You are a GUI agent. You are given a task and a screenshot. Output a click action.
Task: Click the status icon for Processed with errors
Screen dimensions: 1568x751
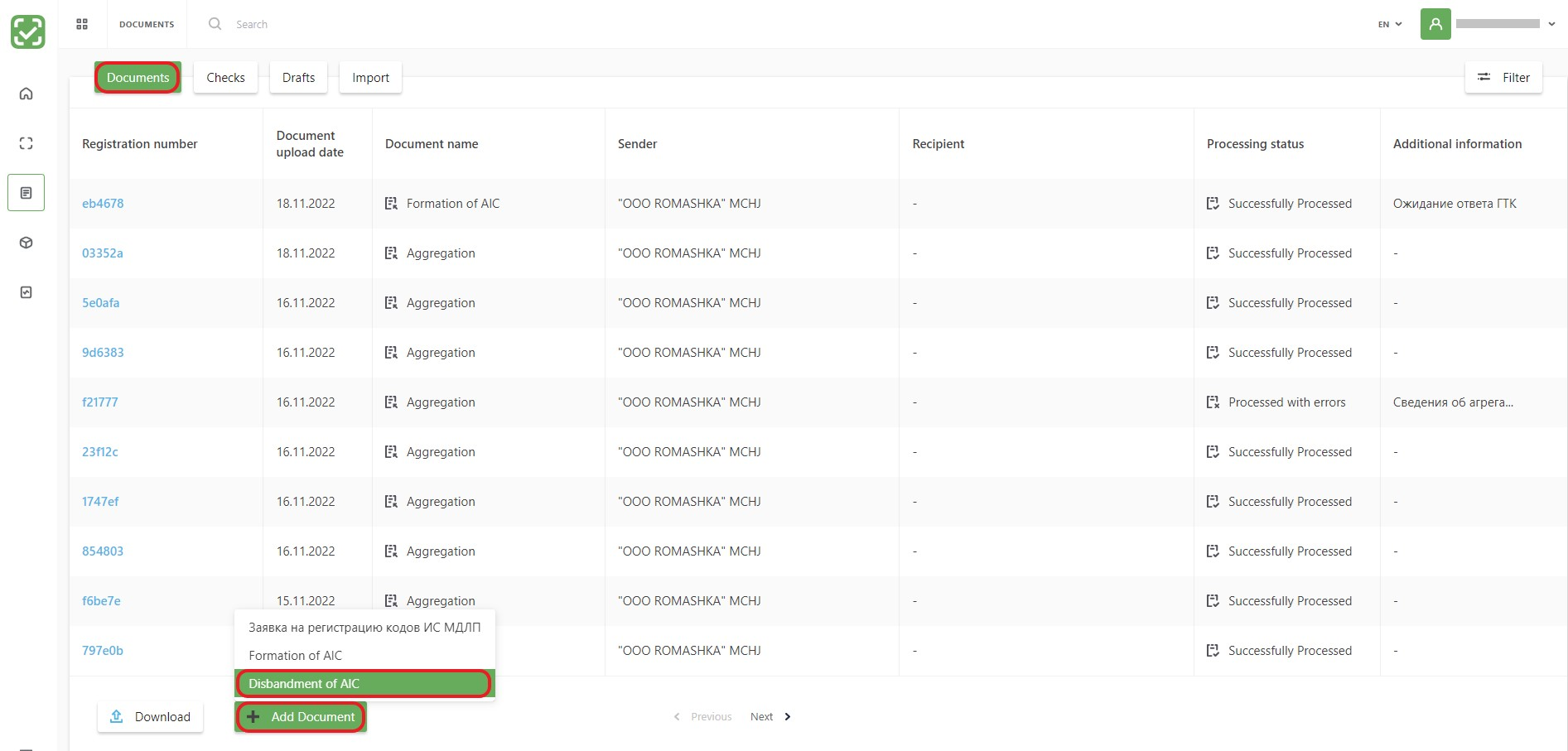point(1213,402)
